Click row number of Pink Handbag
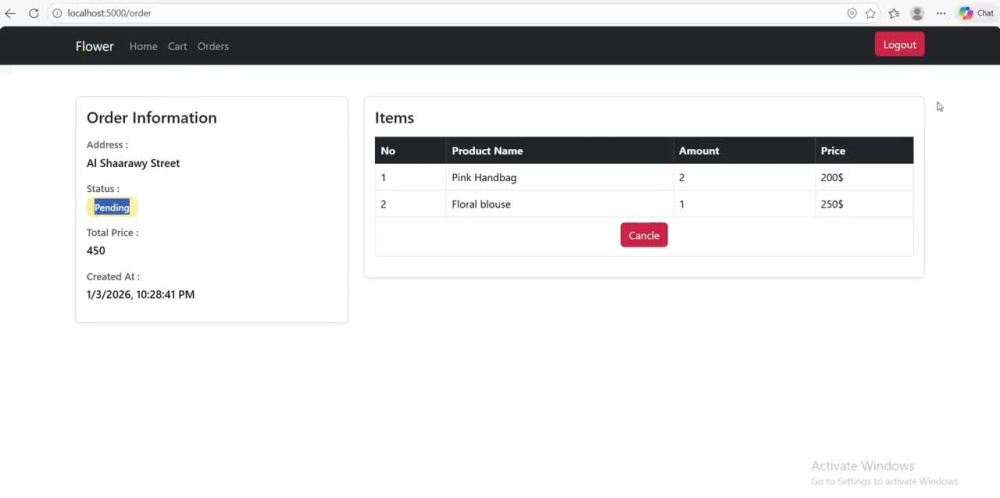The height and width of the screenshot is (498, 1000). [411, 177]
